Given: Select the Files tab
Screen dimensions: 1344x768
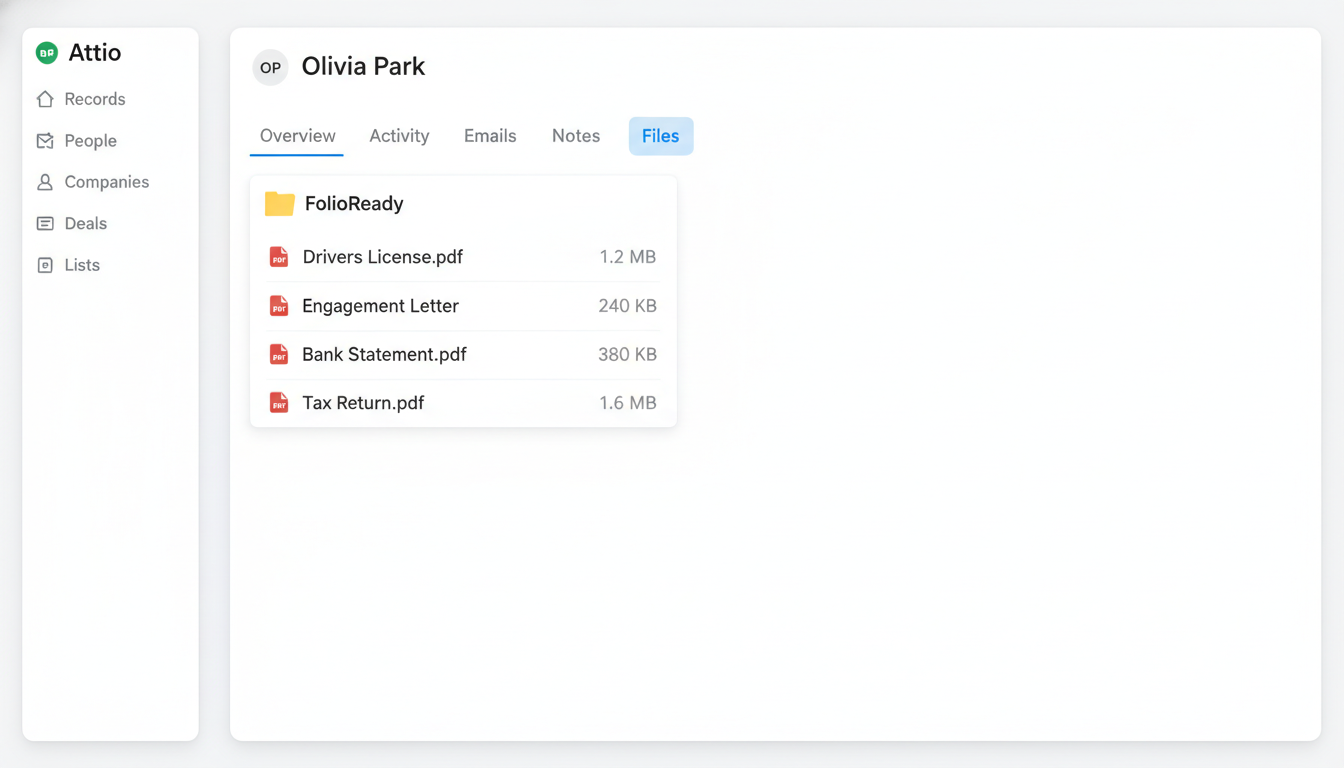Looking at the screenshot, I should [661, 136].
